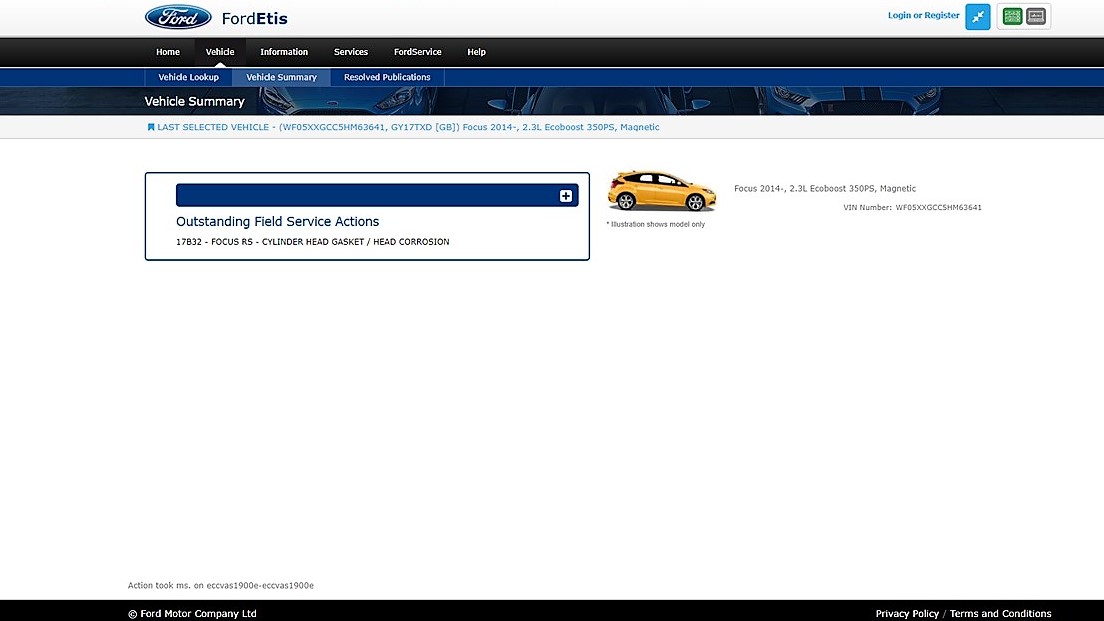Switch to Resolved Publications tab
The image size is (1104, 621).
pos(387,77)
